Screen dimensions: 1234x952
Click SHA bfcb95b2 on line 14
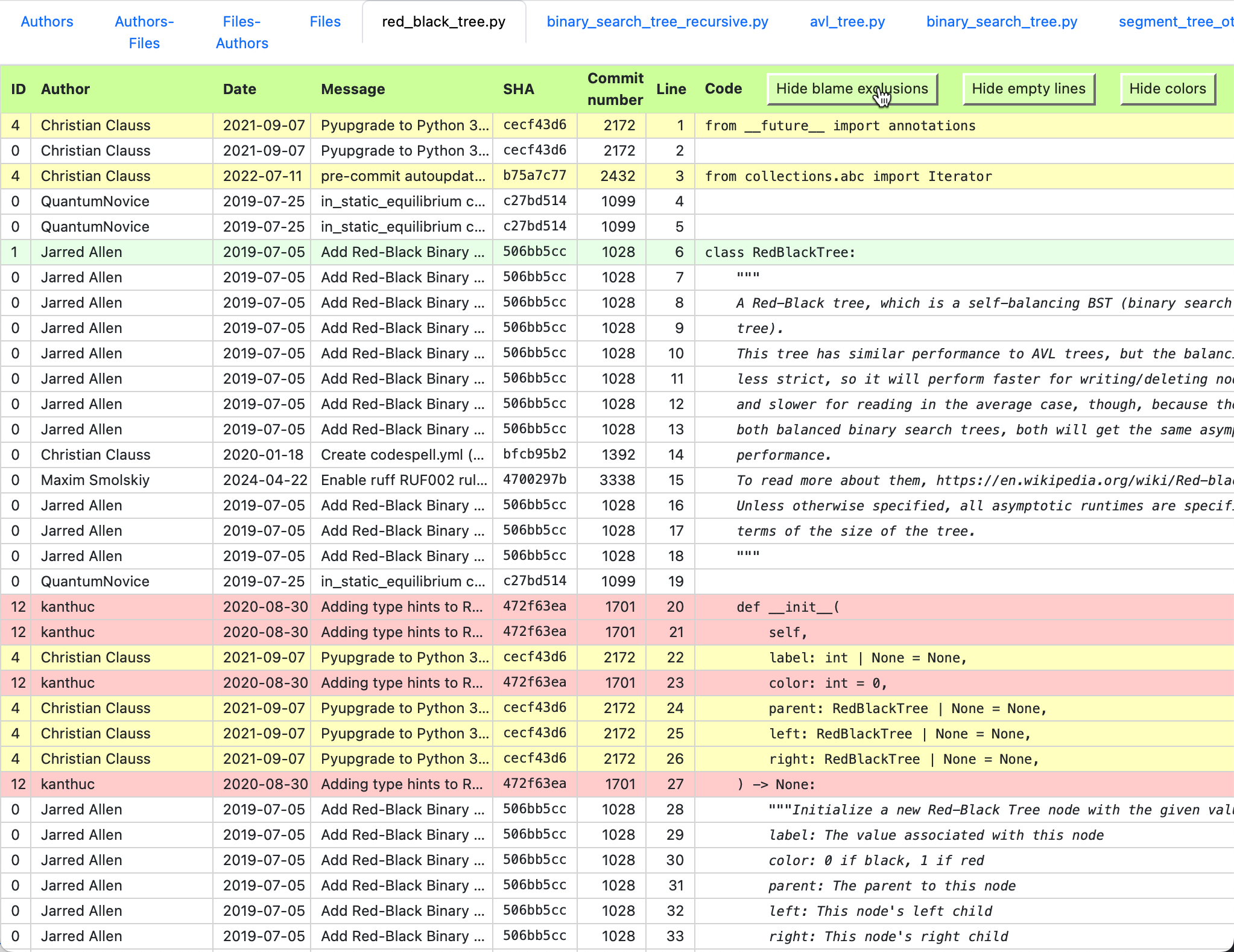tap(535, 454)
